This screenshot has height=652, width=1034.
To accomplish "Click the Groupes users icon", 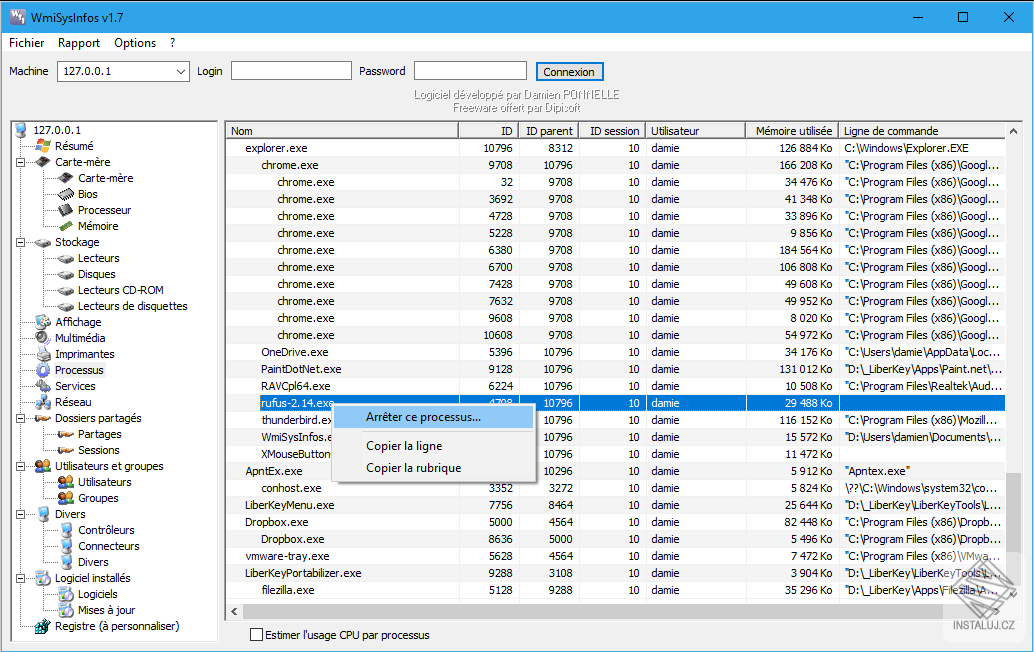I will point(66,498).
